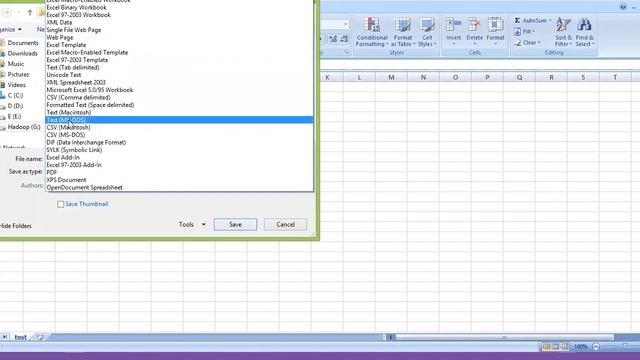Screen dimensions: 640x360
Task: Select column T header
Action: [x=615, y=77]
